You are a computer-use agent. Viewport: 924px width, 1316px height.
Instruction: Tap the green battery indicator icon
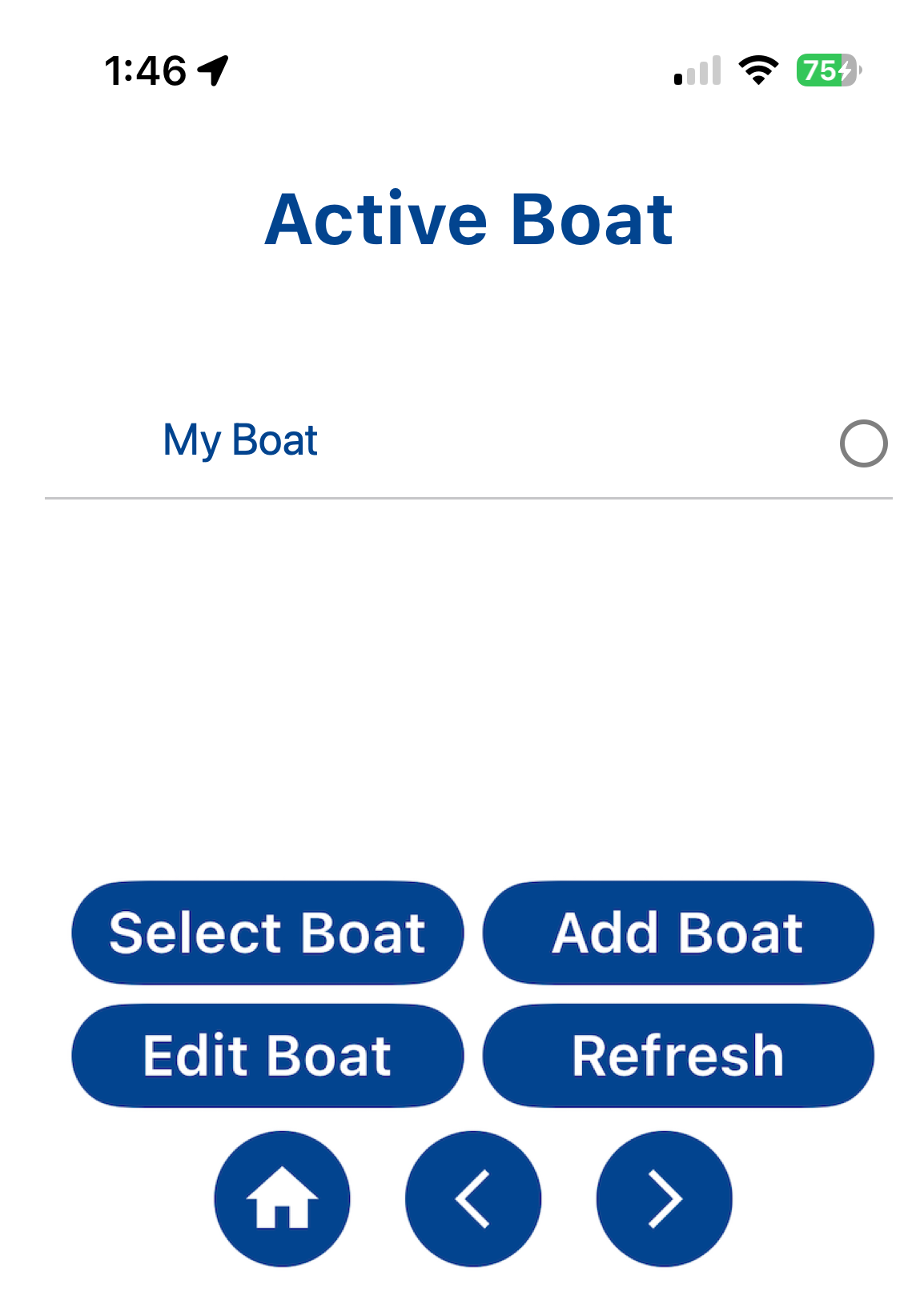[827, 70]
